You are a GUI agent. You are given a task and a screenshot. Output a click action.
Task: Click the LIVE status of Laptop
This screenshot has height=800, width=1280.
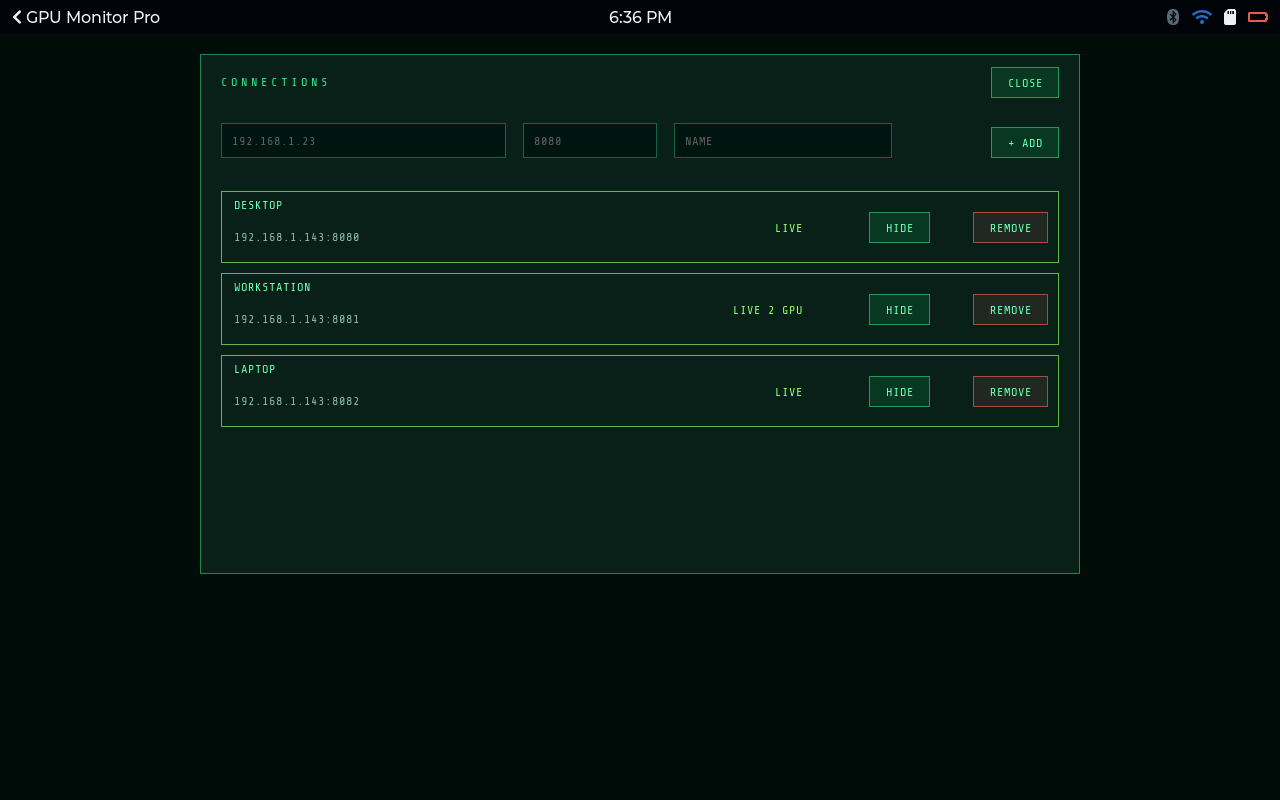(789, 393)
